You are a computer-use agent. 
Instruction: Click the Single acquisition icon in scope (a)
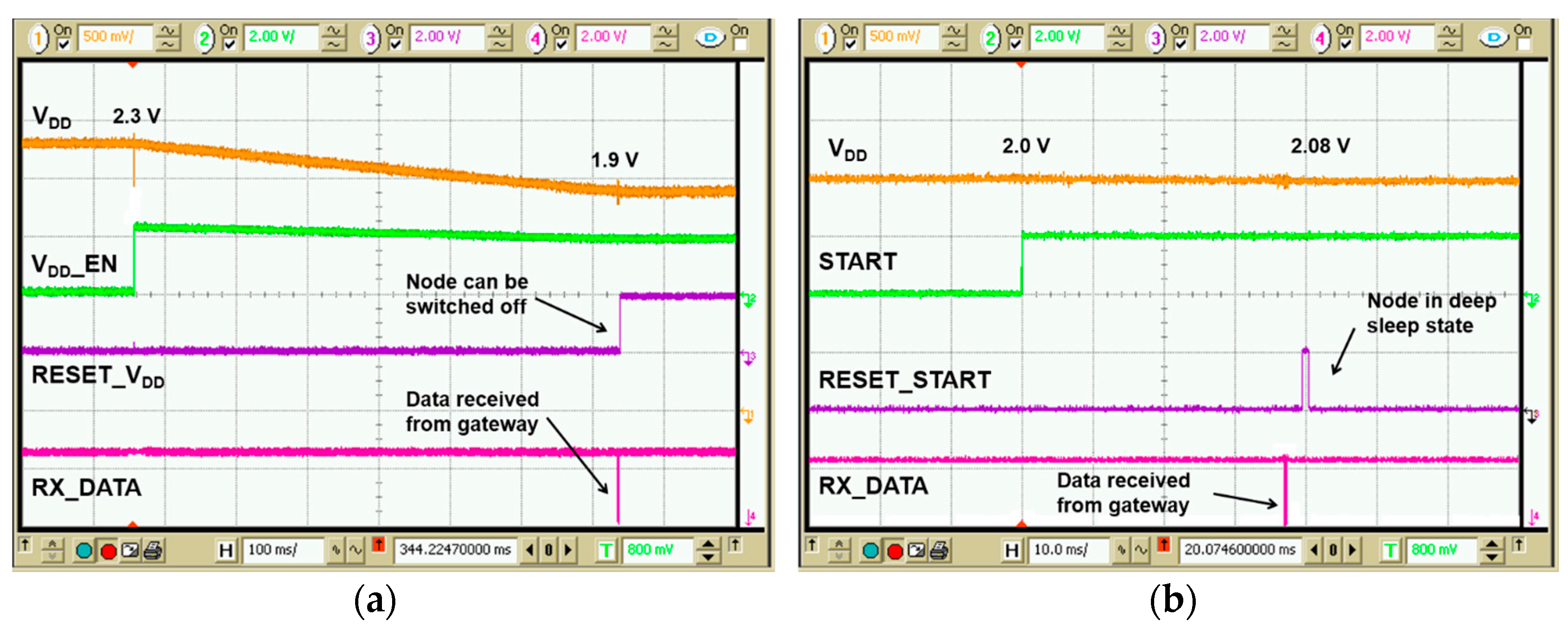coord(130,551)
